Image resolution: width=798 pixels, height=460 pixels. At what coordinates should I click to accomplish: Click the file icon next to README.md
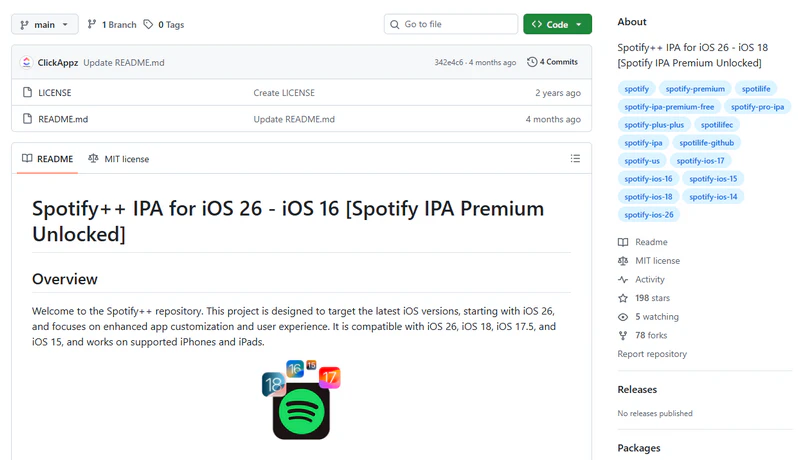pos(27,119)
